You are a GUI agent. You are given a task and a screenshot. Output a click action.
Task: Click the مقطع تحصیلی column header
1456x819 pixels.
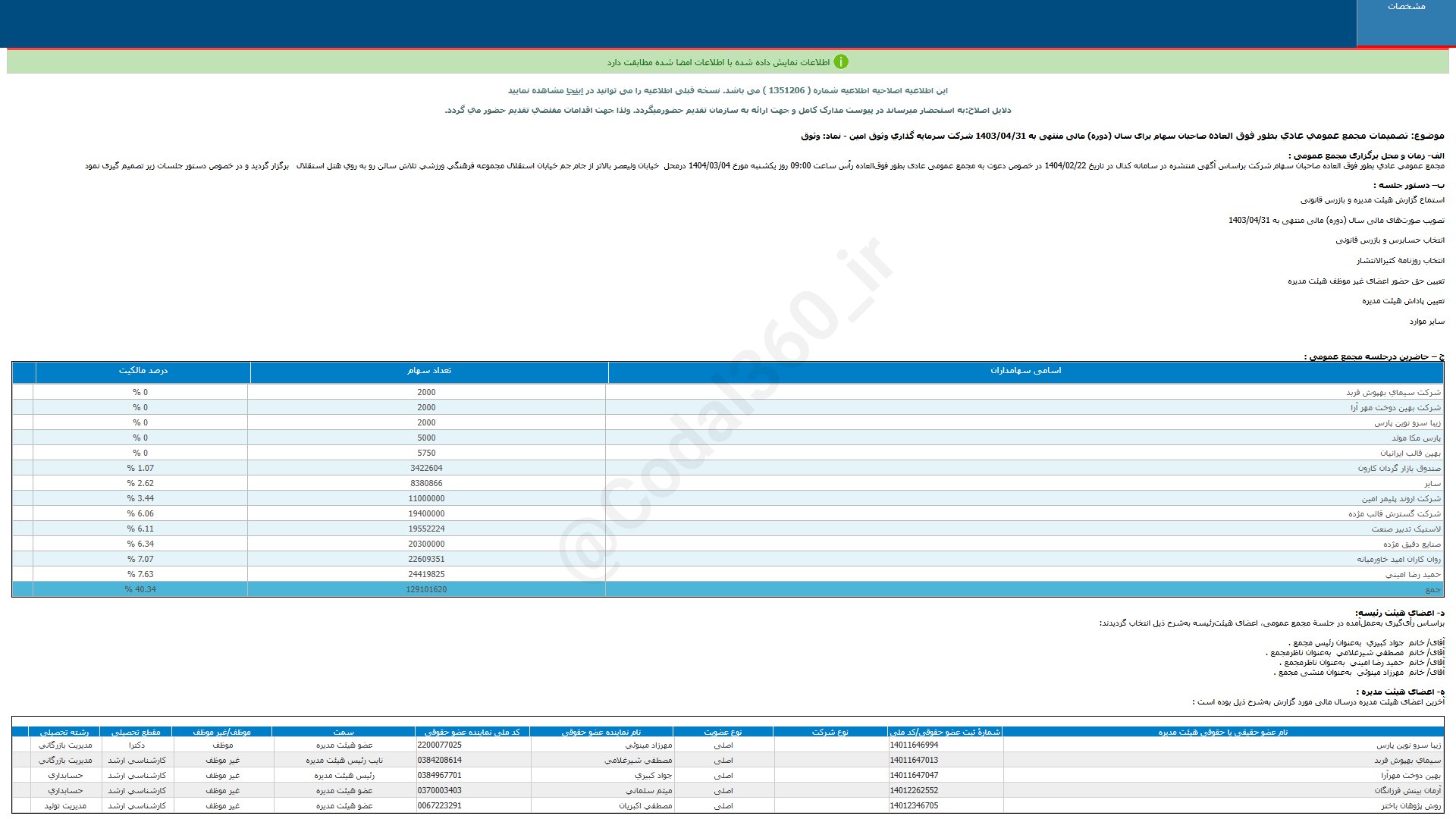tap(136, 733)
